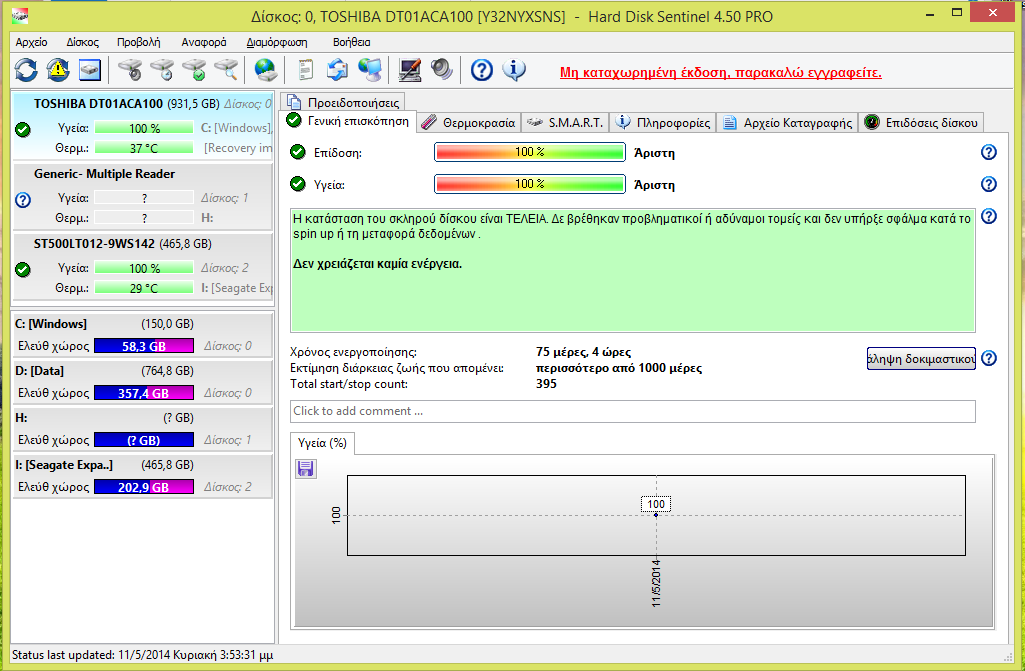Select the H: partition entry
Image resolution: width=1025 pixels, height=671 pixels.
143,429
